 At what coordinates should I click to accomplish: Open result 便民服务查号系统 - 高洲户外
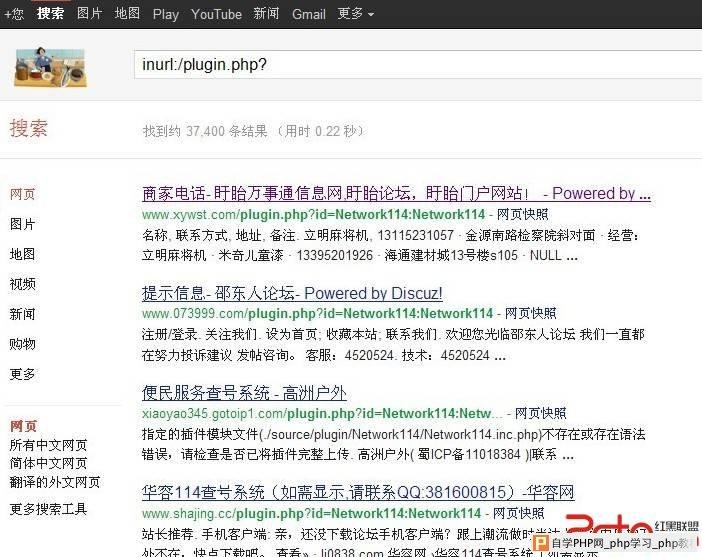244,393
